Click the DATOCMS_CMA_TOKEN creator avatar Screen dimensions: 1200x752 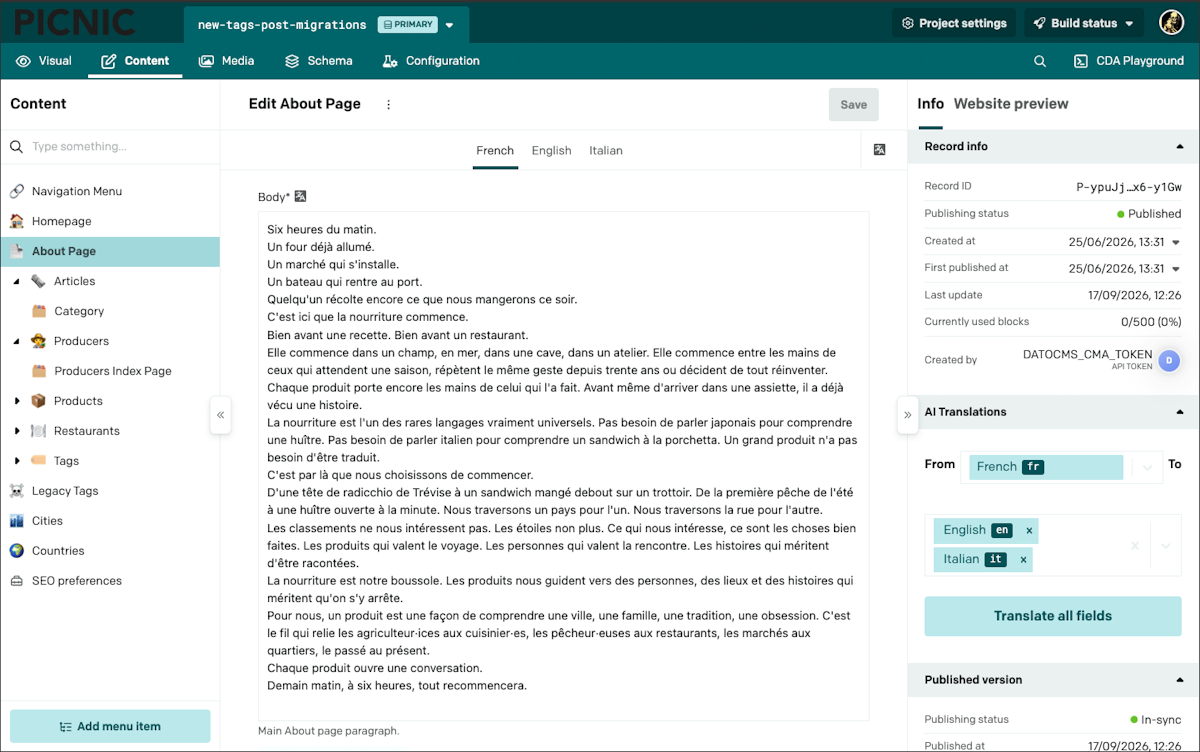click(1169, 360)
